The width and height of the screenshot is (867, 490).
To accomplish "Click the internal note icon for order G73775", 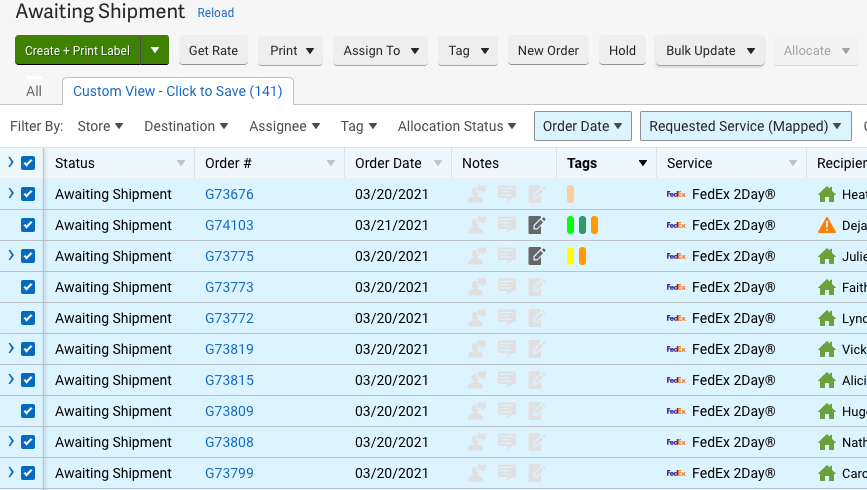I will click(537, 257).
